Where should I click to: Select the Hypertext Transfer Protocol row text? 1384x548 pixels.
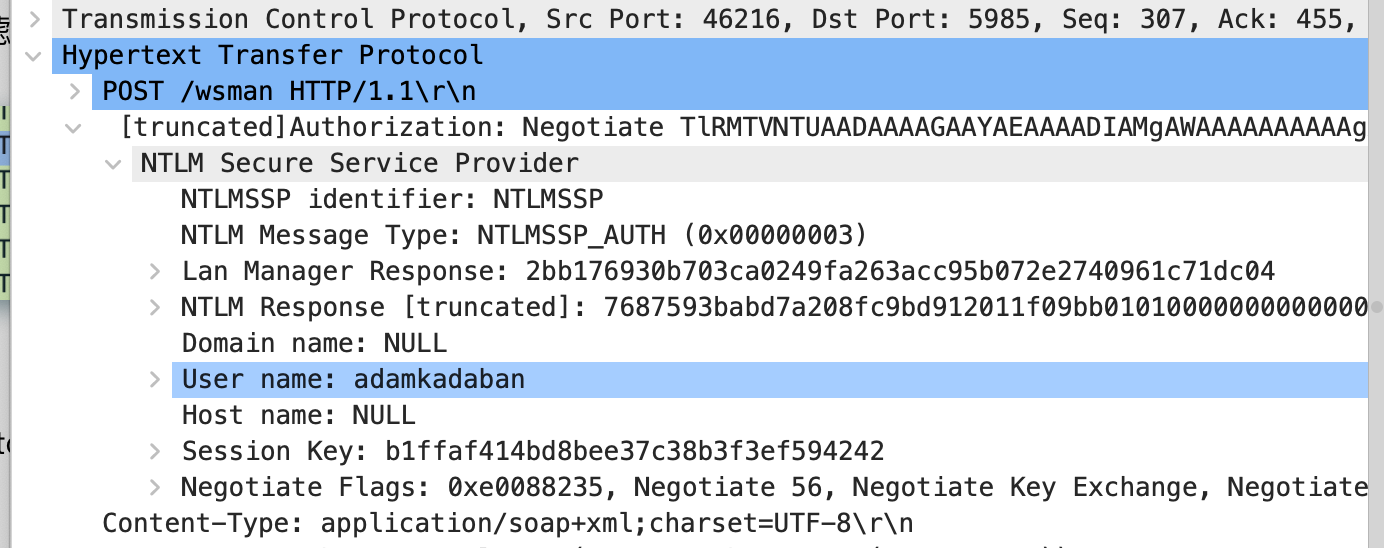click(x=272, y=56)
